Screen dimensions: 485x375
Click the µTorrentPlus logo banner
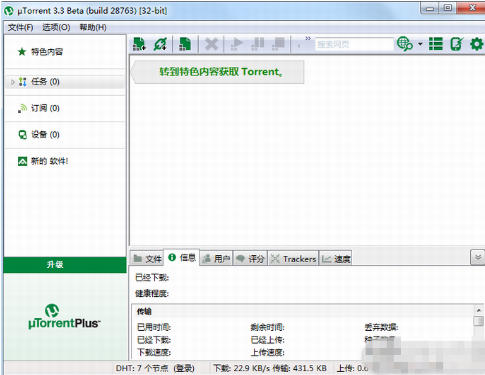[64, 317]
